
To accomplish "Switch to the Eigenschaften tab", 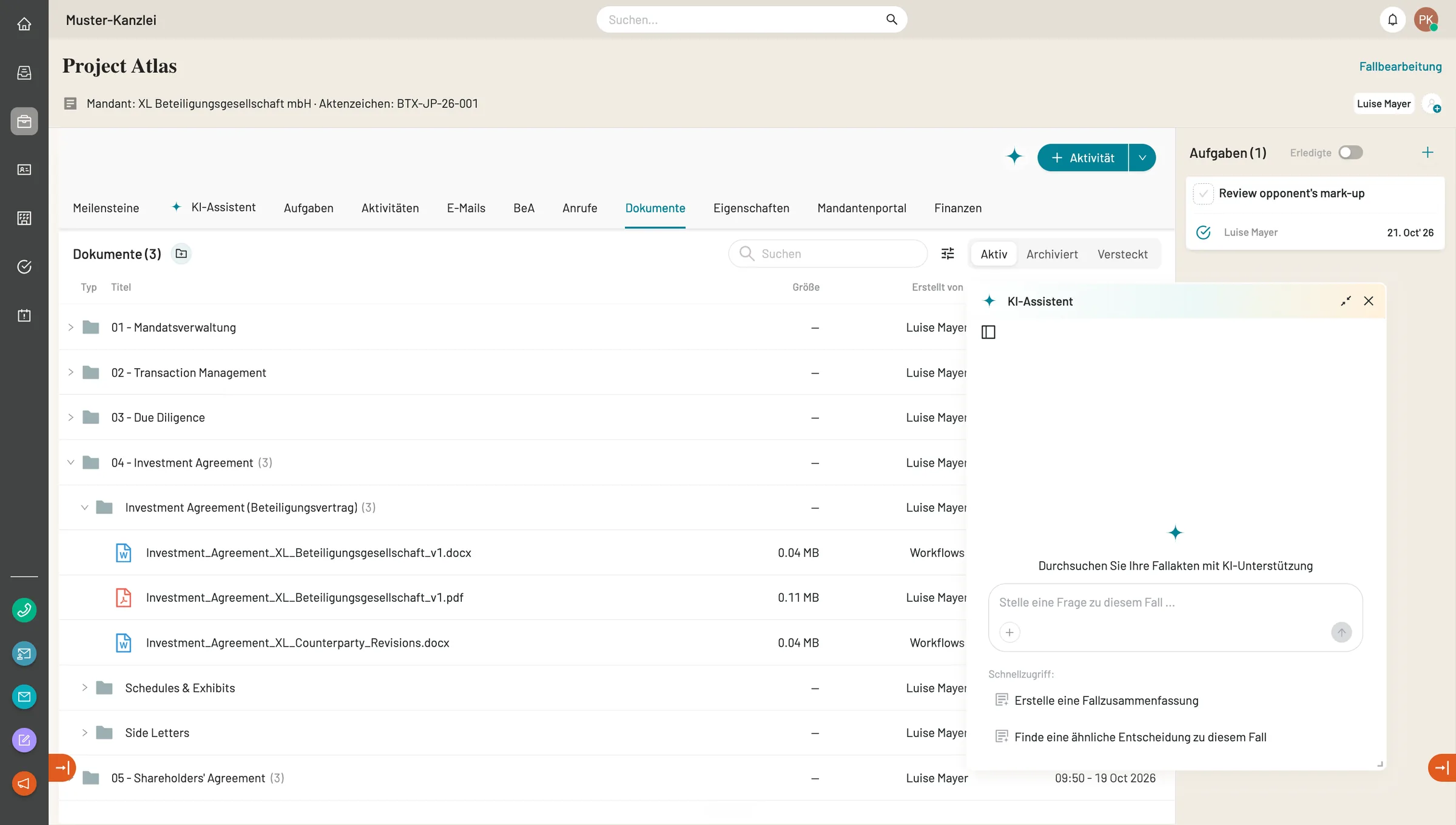I will [x=751, y=208].
